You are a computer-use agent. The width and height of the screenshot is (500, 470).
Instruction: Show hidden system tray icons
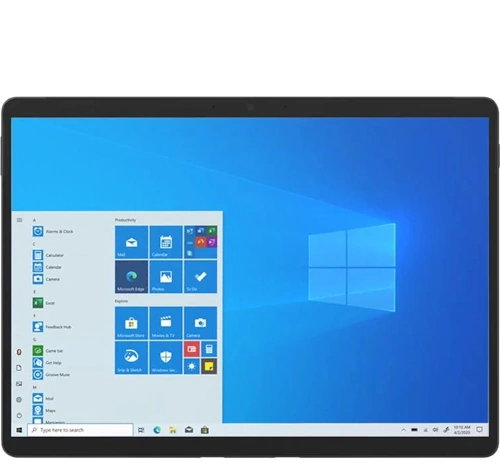(404, 430)
